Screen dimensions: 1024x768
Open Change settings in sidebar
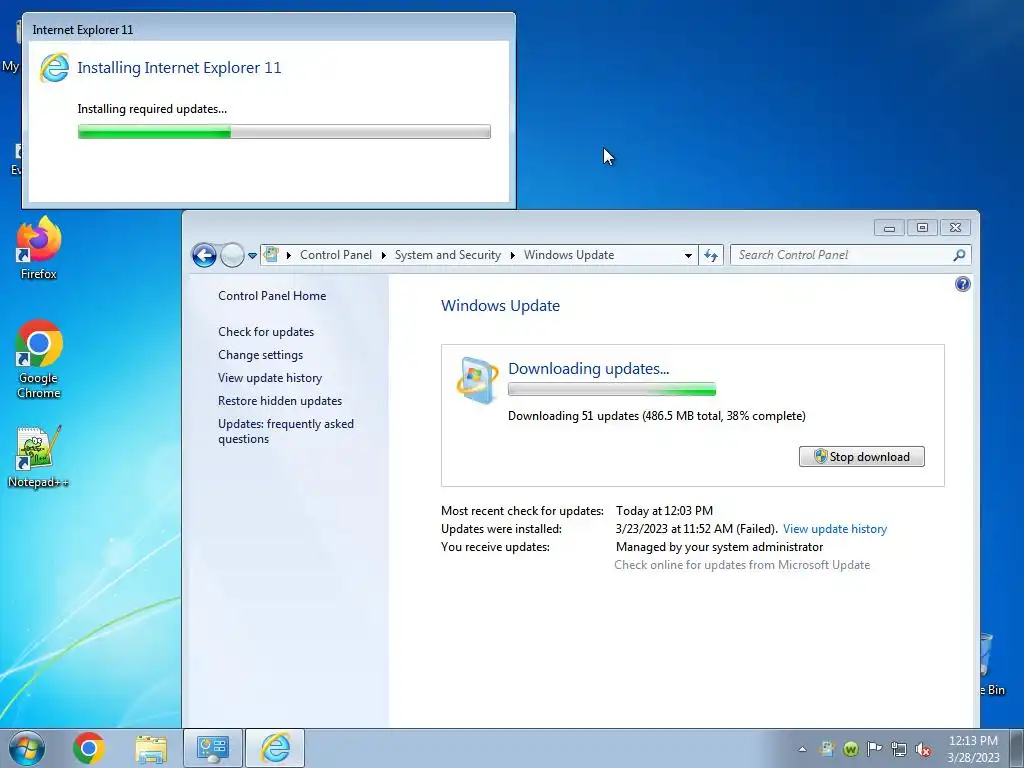coord(261,355)
